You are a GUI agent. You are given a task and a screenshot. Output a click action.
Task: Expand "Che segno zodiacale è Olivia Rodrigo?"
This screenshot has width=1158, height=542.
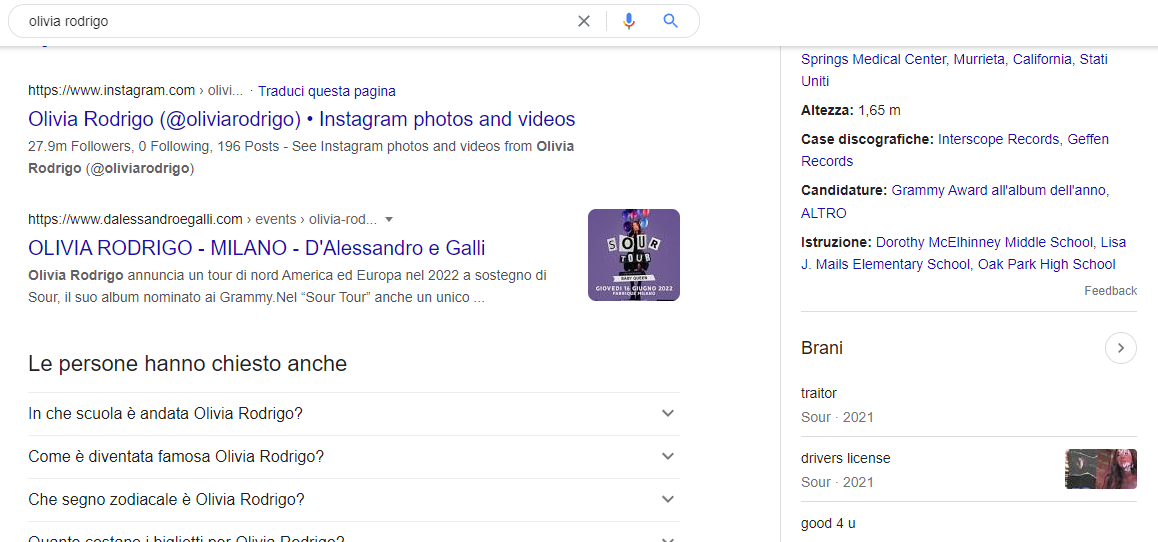[354, 499]
